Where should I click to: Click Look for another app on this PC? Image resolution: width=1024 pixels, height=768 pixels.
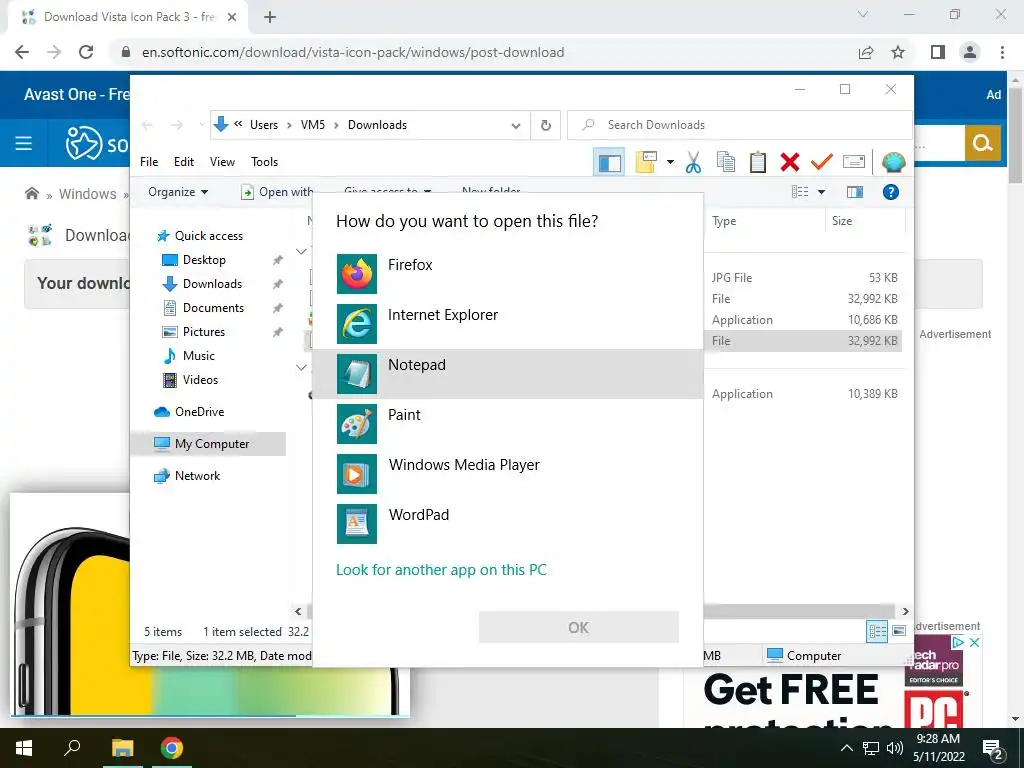[x=441, y=569]
